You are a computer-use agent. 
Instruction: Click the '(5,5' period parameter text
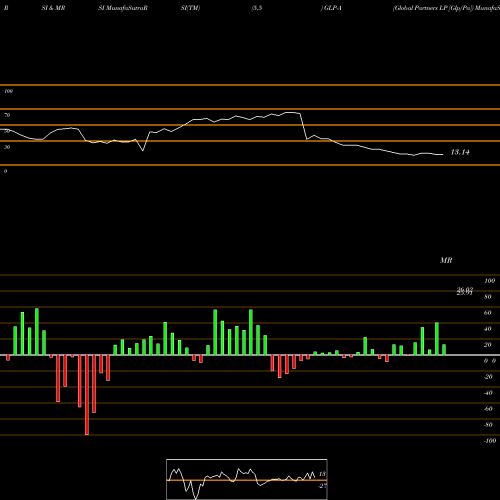[257, 8]
